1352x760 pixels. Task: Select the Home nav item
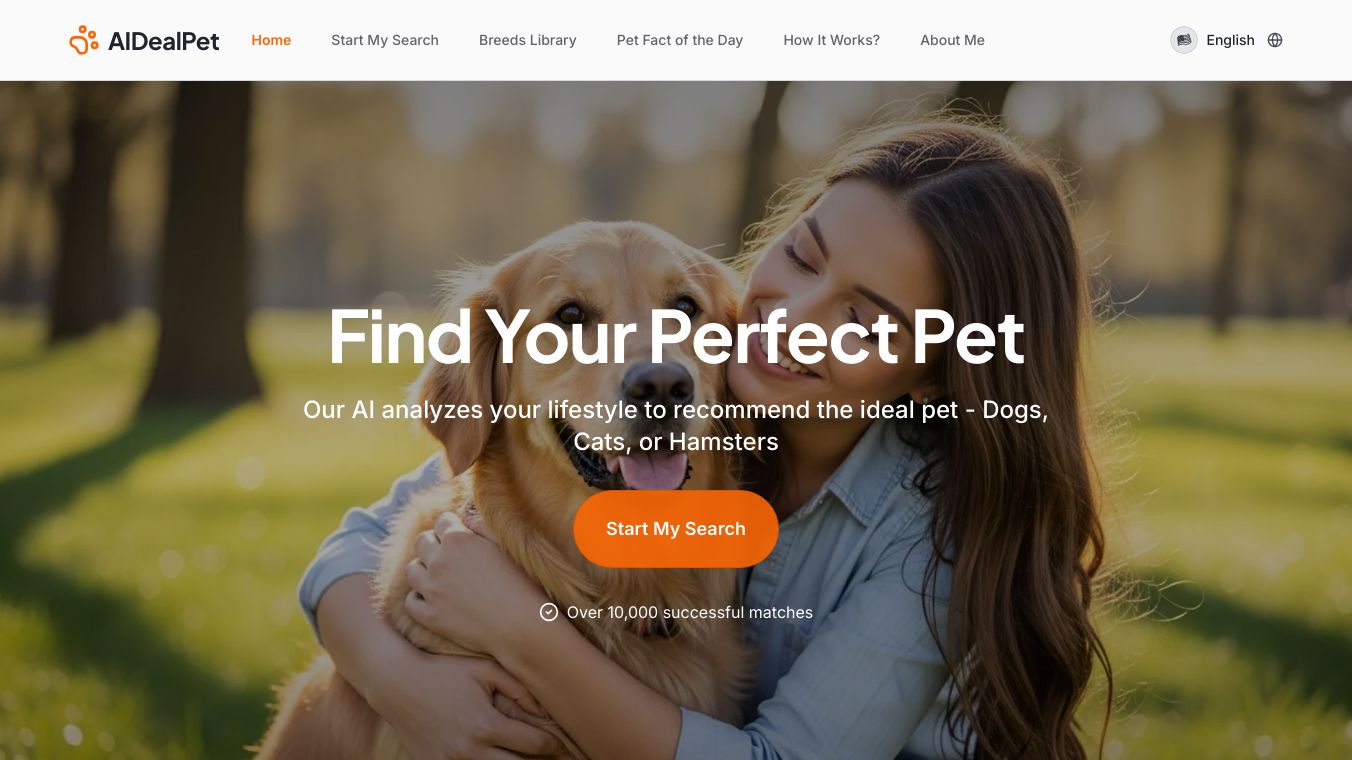point(271,40)
